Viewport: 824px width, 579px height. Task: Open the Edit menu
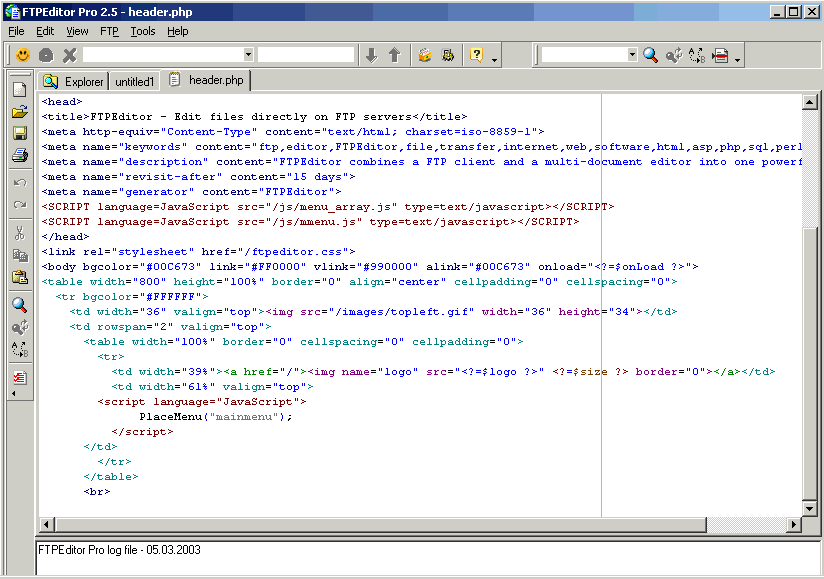pos(45,32)
